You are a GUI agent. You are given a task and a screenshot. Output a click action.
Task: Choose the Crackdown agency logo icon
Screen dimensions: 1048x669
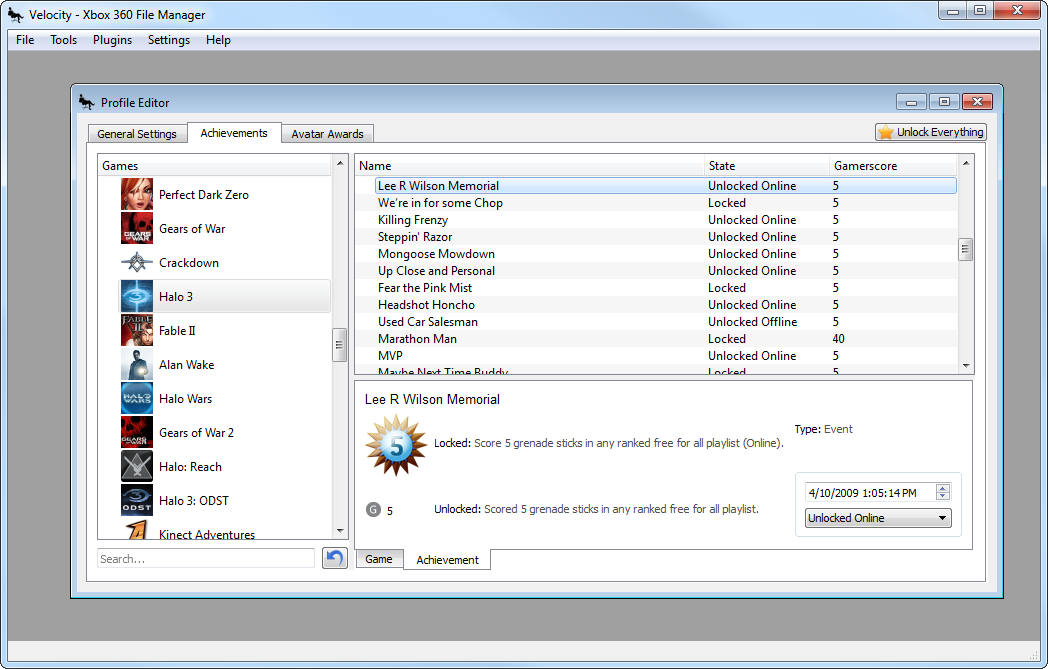point(136,263)
